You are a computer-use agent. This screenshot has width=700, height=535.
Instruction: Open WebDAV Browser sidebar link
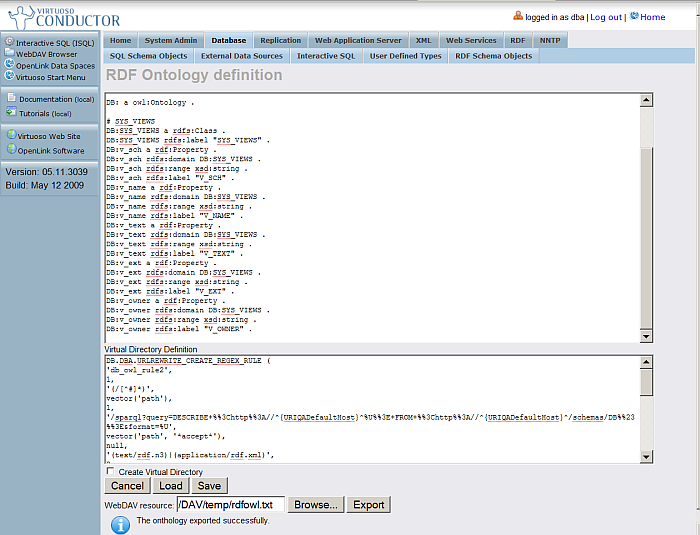pyautogui.click(x=46, y=54)
